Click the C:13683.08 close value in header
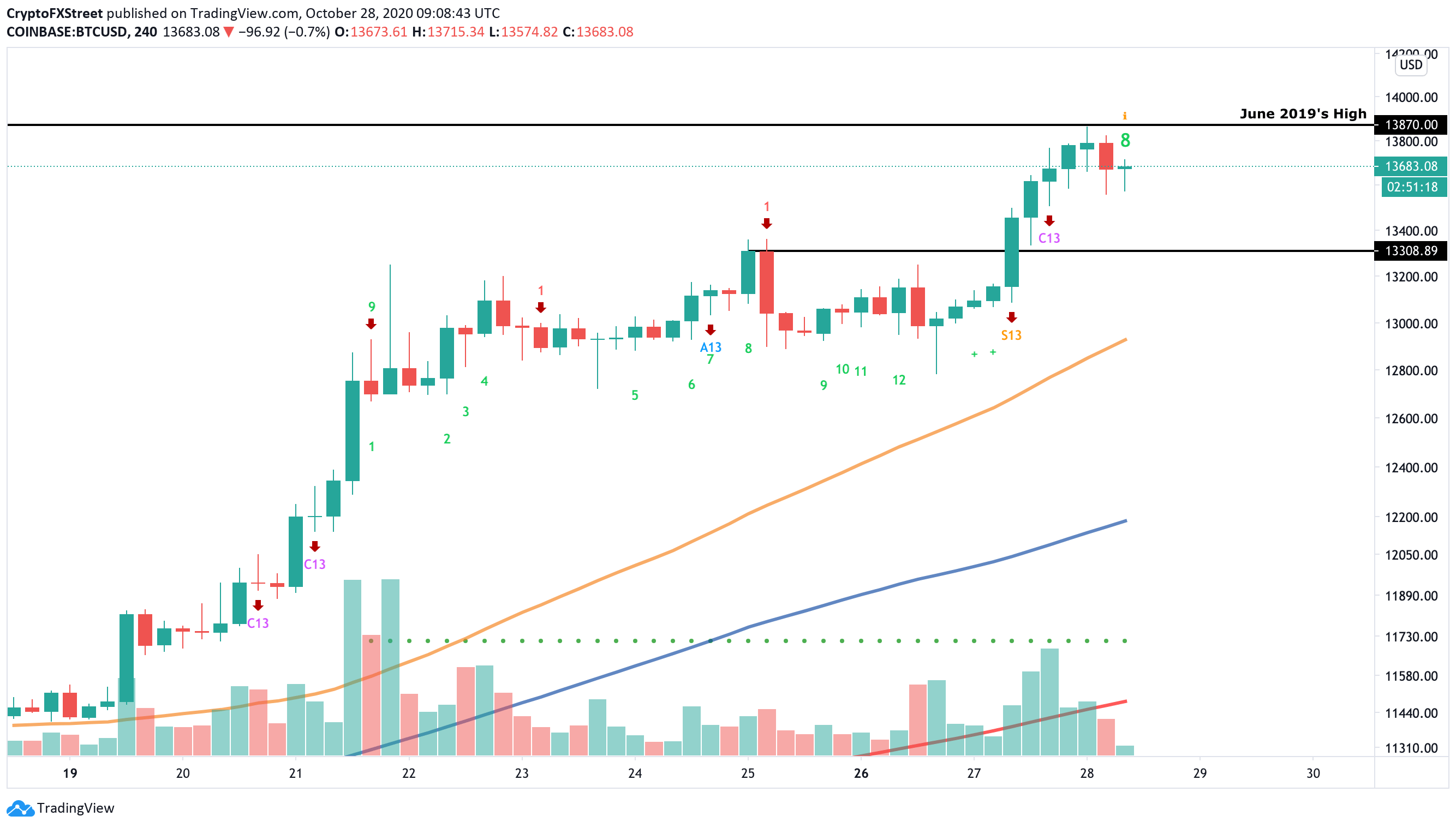Screen dimensions: 1456x828 598,32
